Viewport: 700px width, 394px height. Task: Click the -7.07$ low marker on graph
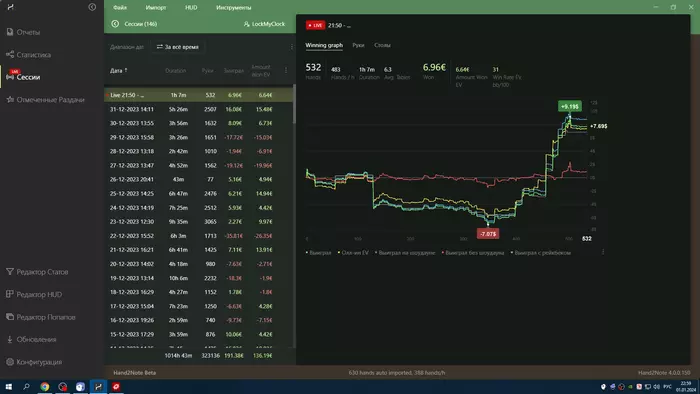pos(488,234)
